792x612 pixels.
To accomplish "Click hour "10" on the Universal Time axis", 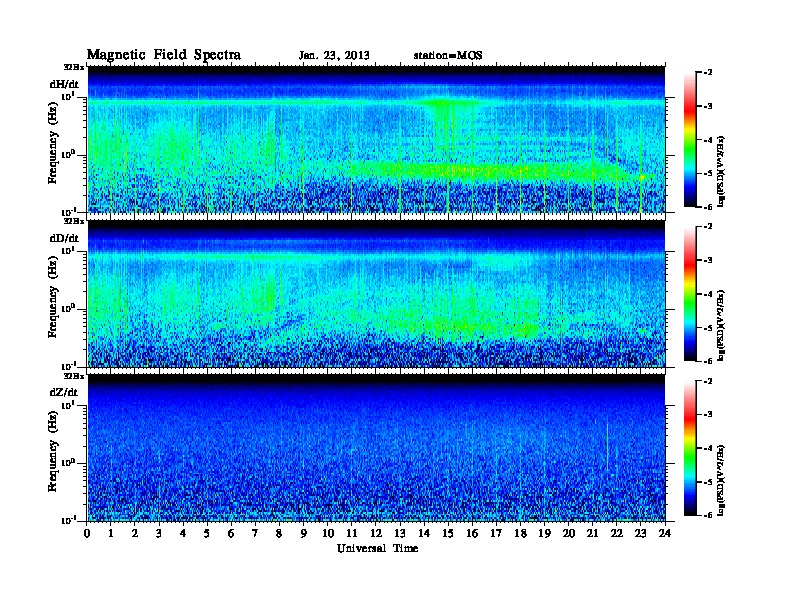I will coord(328,533).
